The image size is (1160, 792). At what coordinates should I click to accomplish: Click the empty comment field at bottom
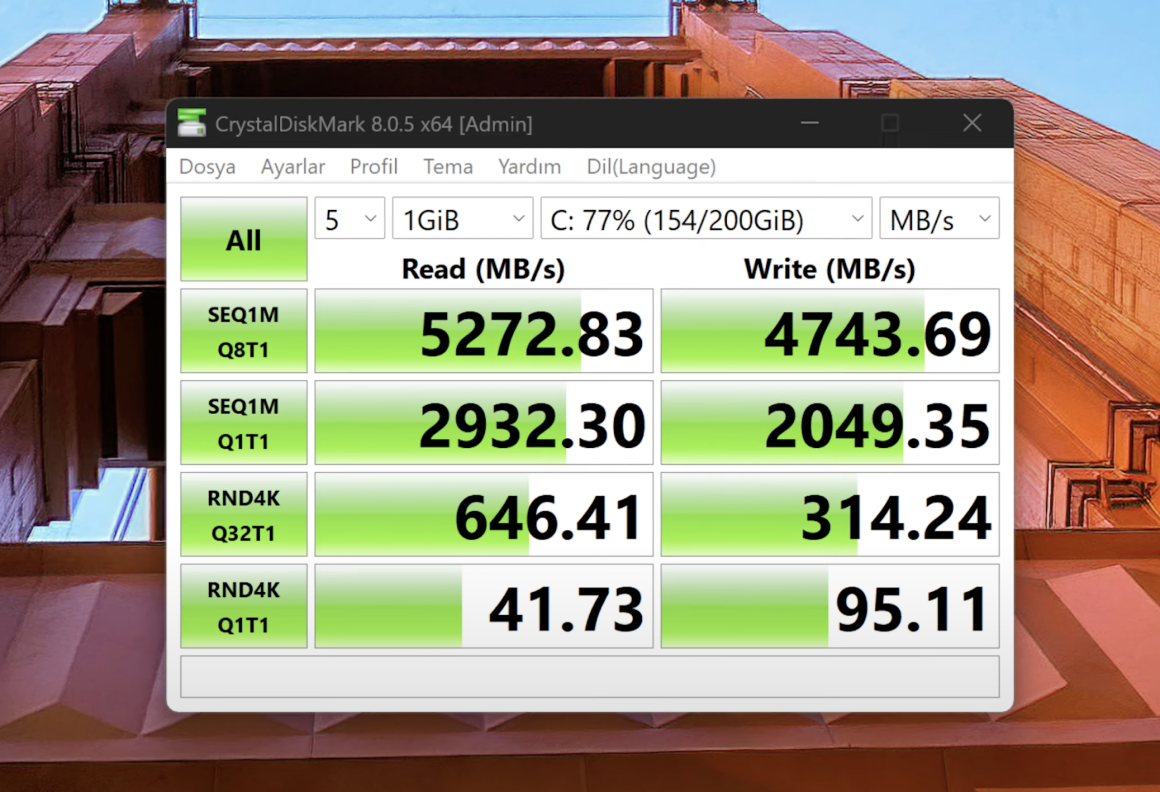click(x=590, y=676)
